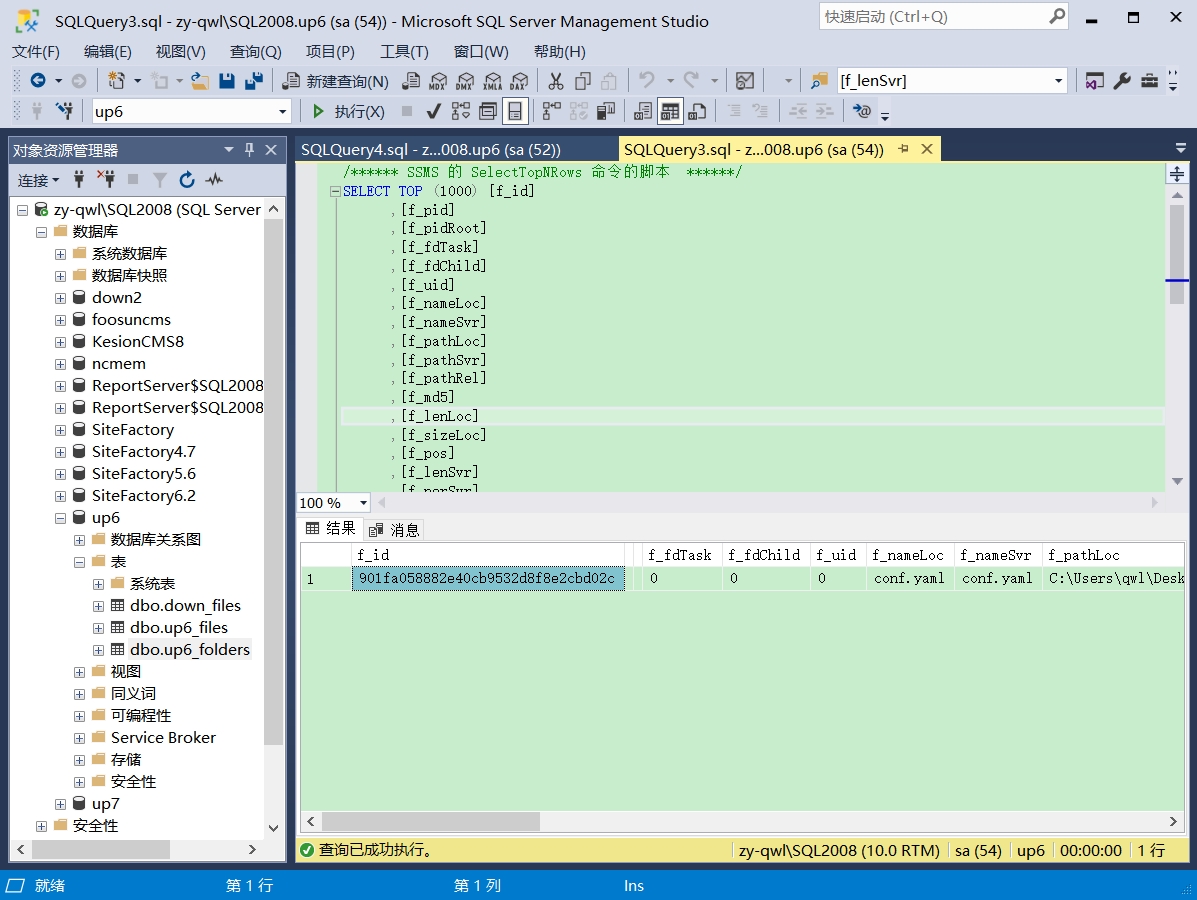Toggle Results to Text output mode
Image resolution: width=1197 pixels, height=900 pixels.
point(643,111)
